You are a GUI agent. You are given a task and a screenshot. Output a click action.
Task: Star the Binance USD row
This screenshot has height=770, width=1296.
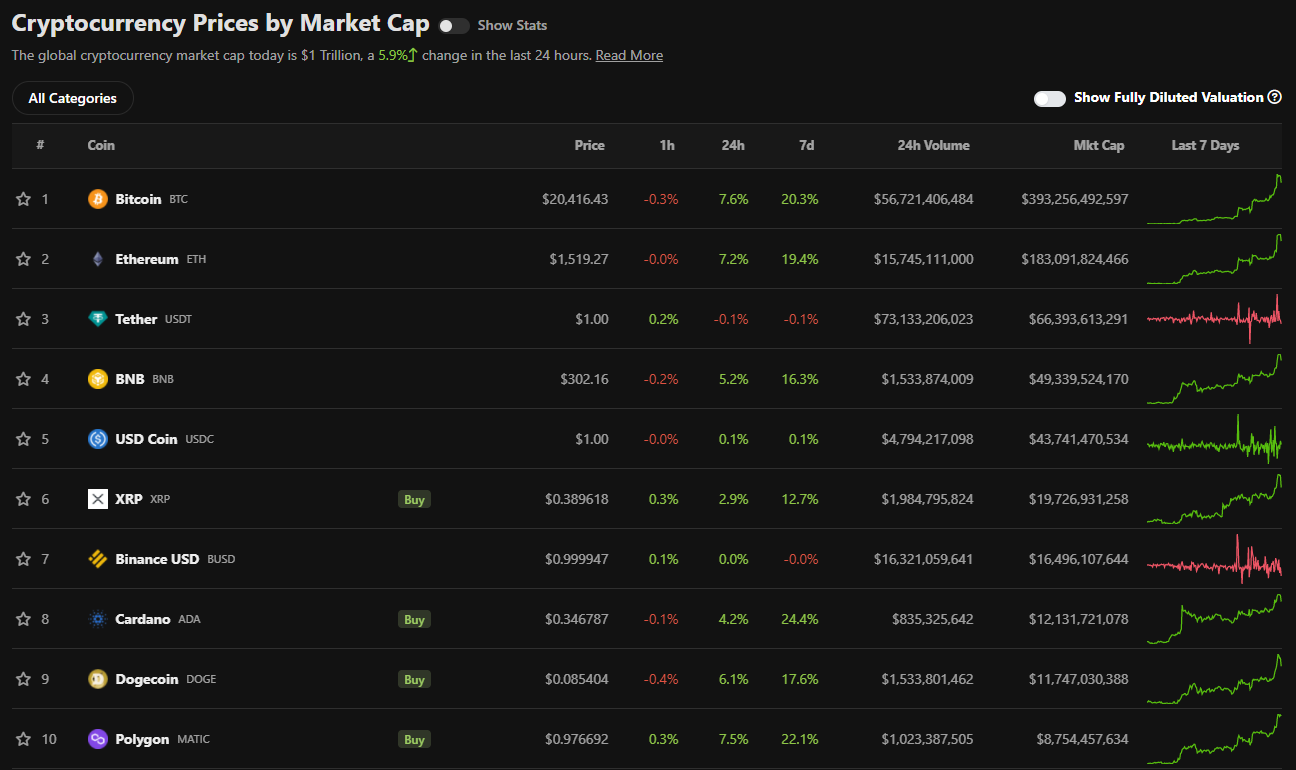click(x=23, y=559)
